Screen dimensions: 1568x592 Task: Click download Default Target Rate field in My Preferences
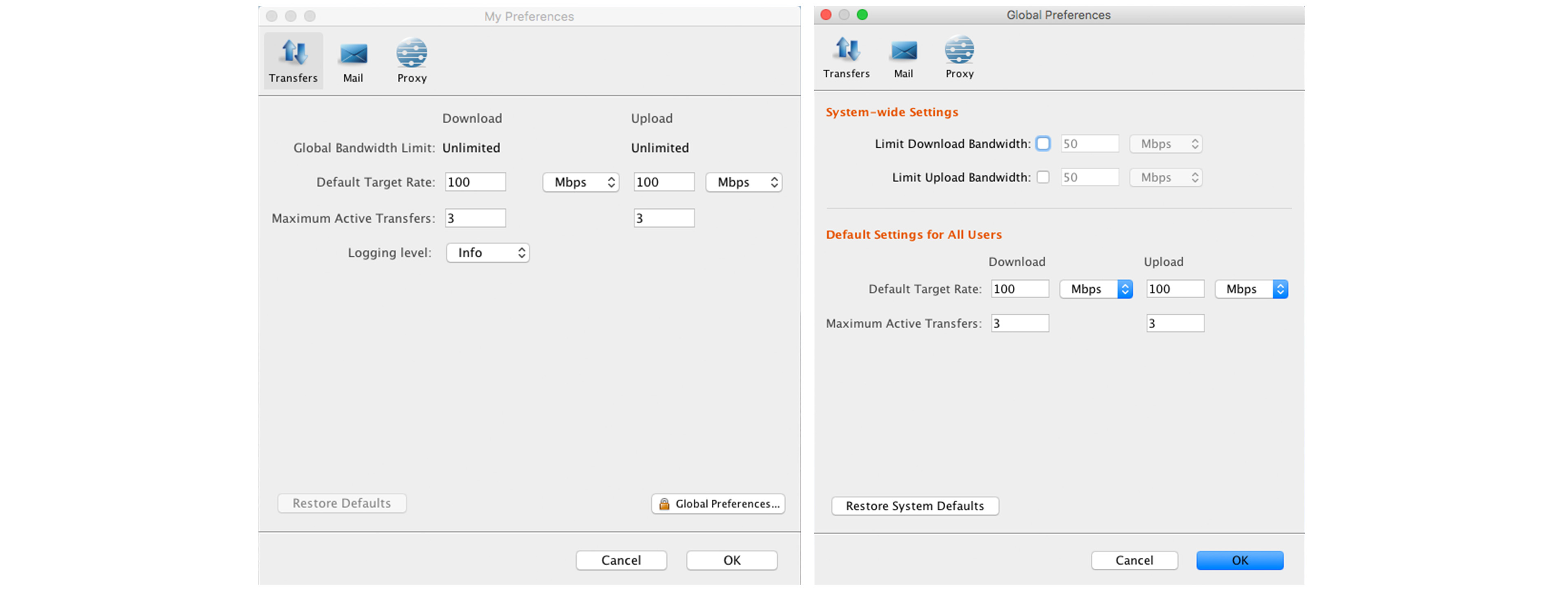(475, 182)
